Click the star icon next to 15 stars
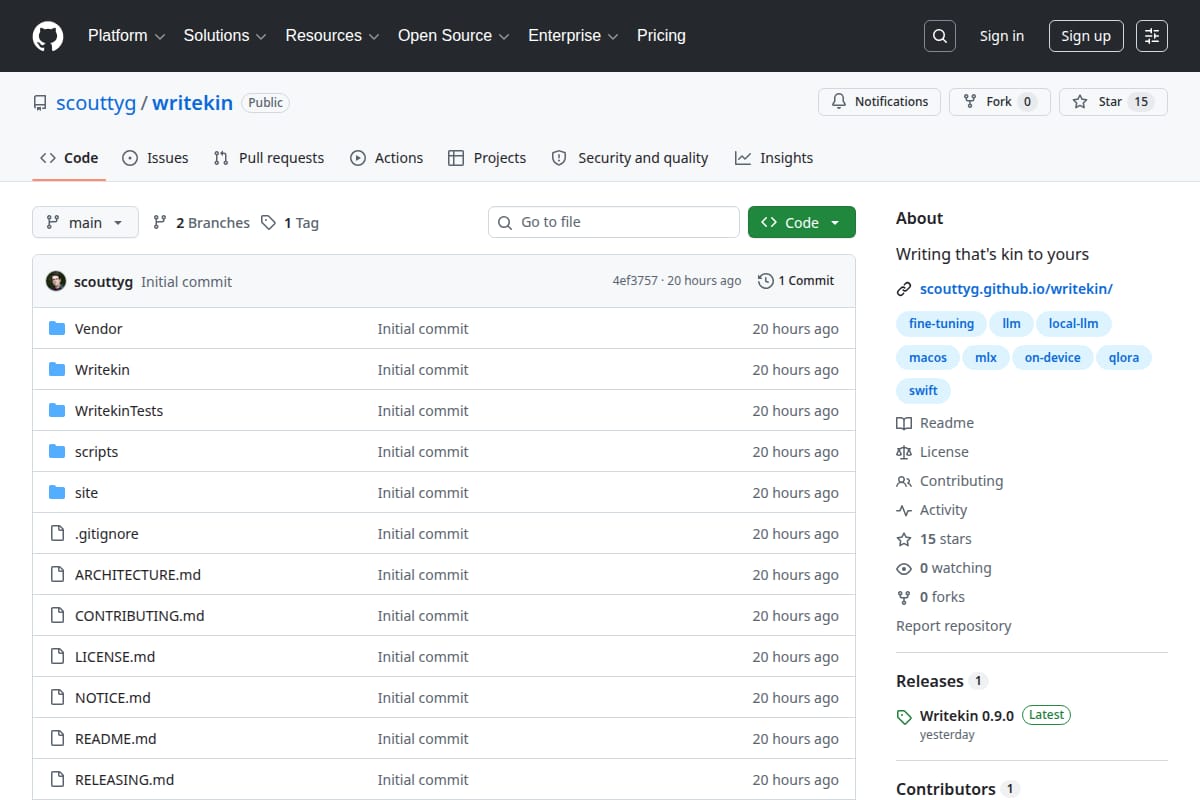The image size is (1200, 800). (904, 539)
